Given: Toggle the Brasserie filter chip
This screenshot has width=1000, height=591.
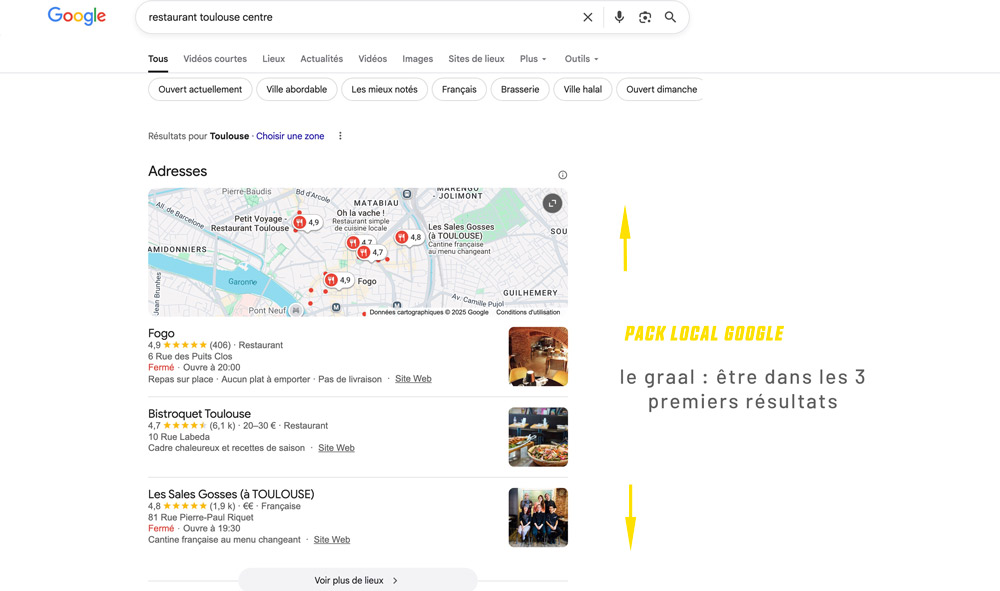Looking at the screenshot, I should click(519, 89).
